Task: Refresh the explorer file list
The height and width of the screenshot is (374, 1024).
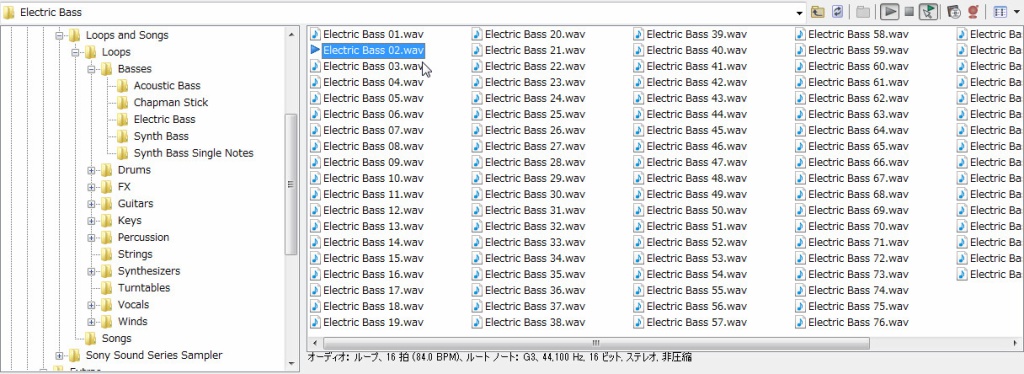Action: click(x=837, y=12)
